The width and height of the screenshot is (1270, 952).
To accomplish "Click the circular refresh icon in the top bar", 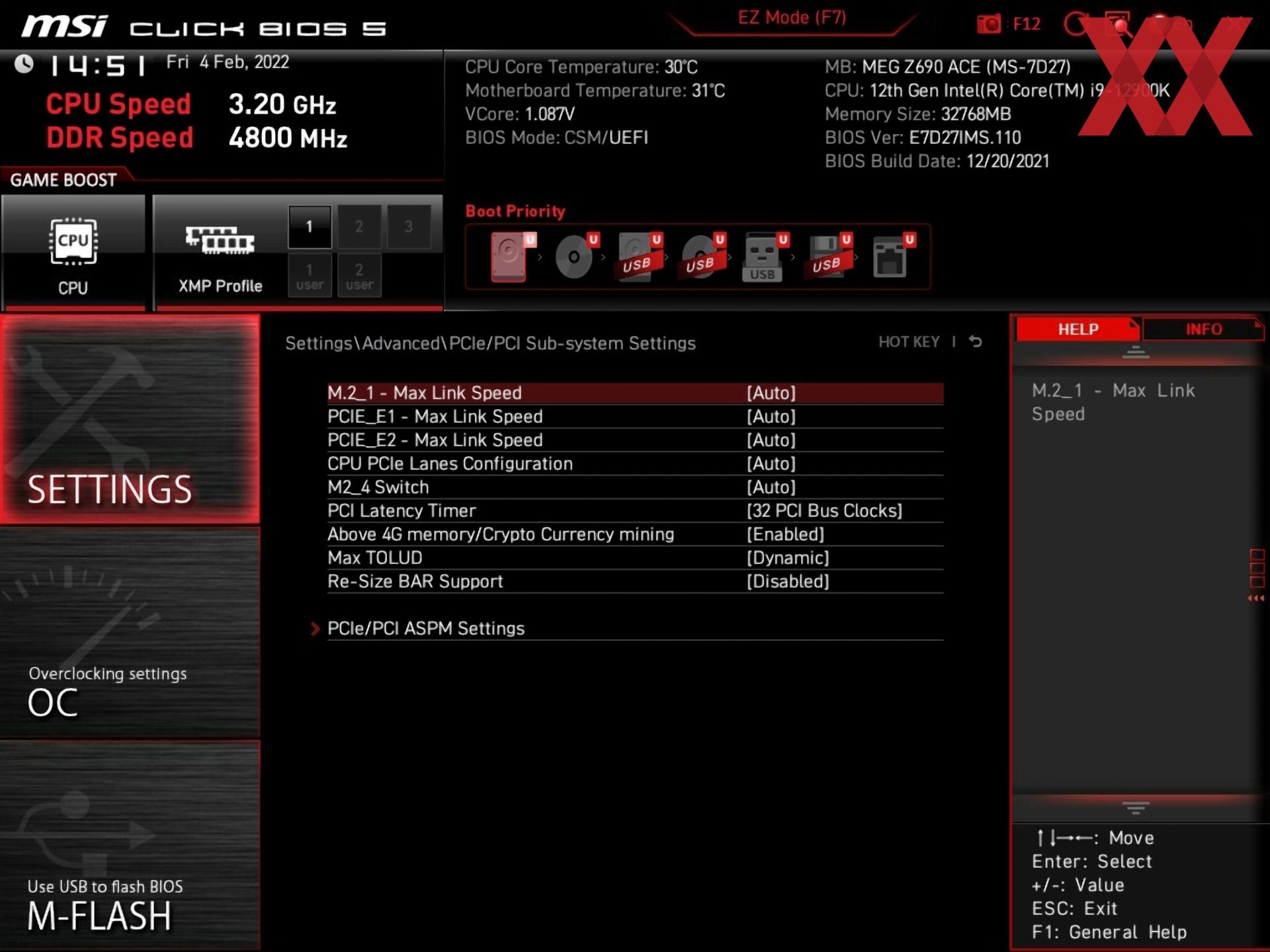I will click(1076, 24).
